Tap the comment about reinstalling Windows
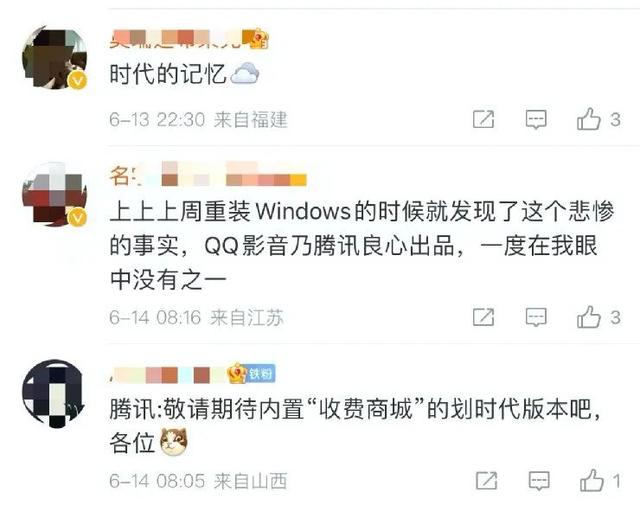The width and height of the screenshot is (640, 505). [x=362, y=246]
